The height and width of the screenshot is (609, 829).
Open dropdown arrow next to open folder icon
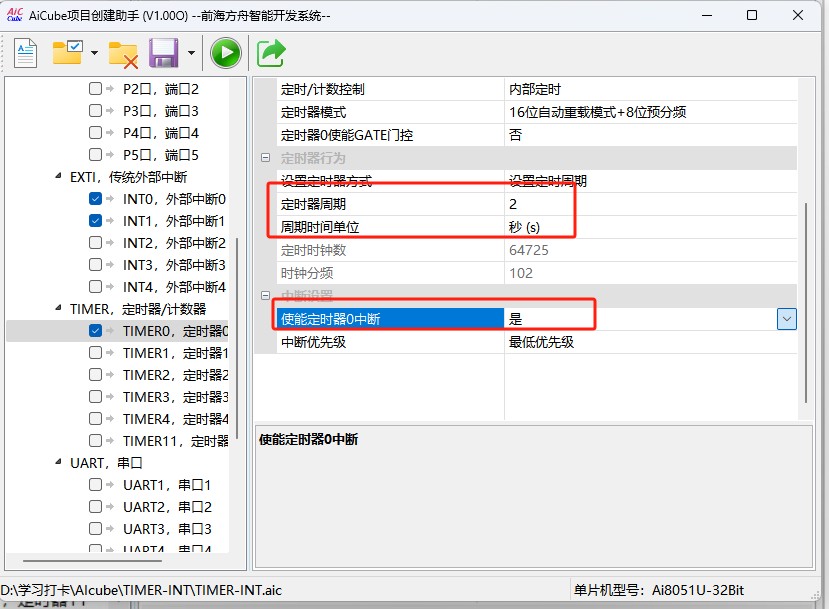(x=94, y=53)
